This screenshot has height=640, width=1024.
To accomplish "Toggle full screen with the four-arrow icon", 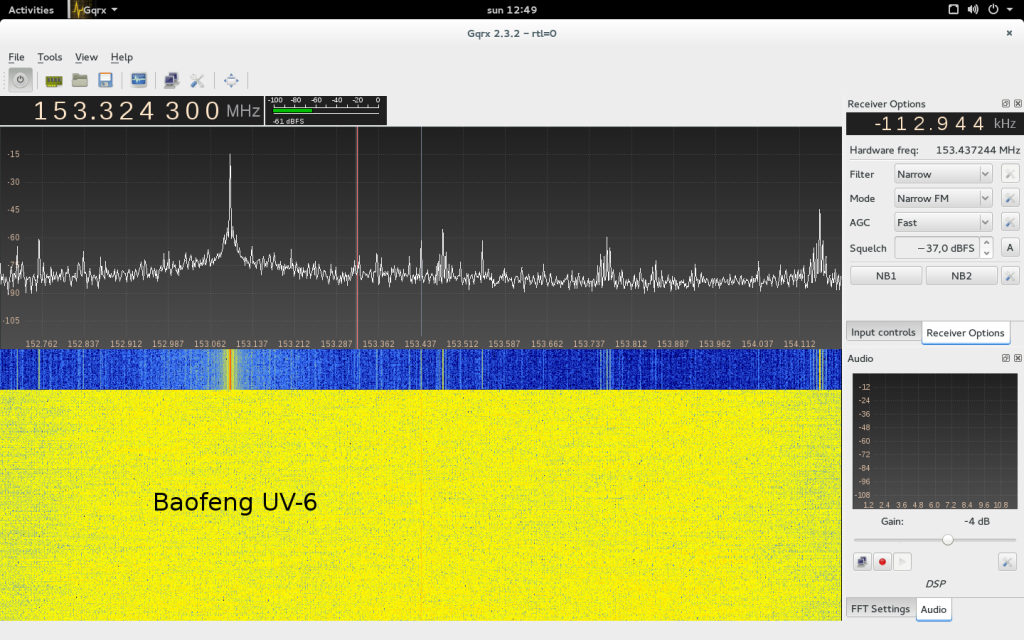I will 231,80.
